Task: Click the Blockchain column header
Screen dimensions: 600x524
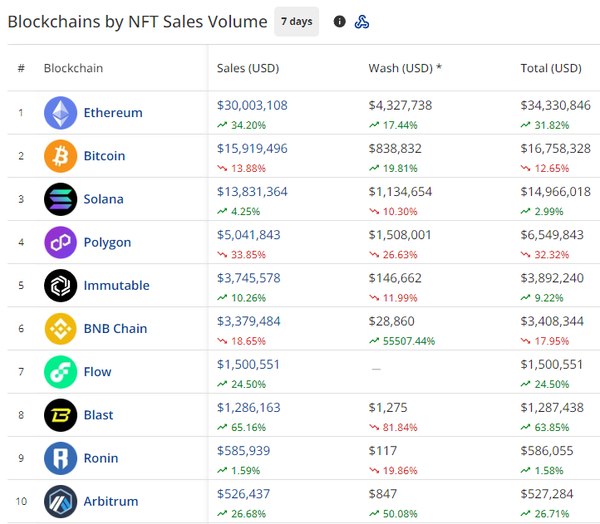Action: click(x=73, y=68)
